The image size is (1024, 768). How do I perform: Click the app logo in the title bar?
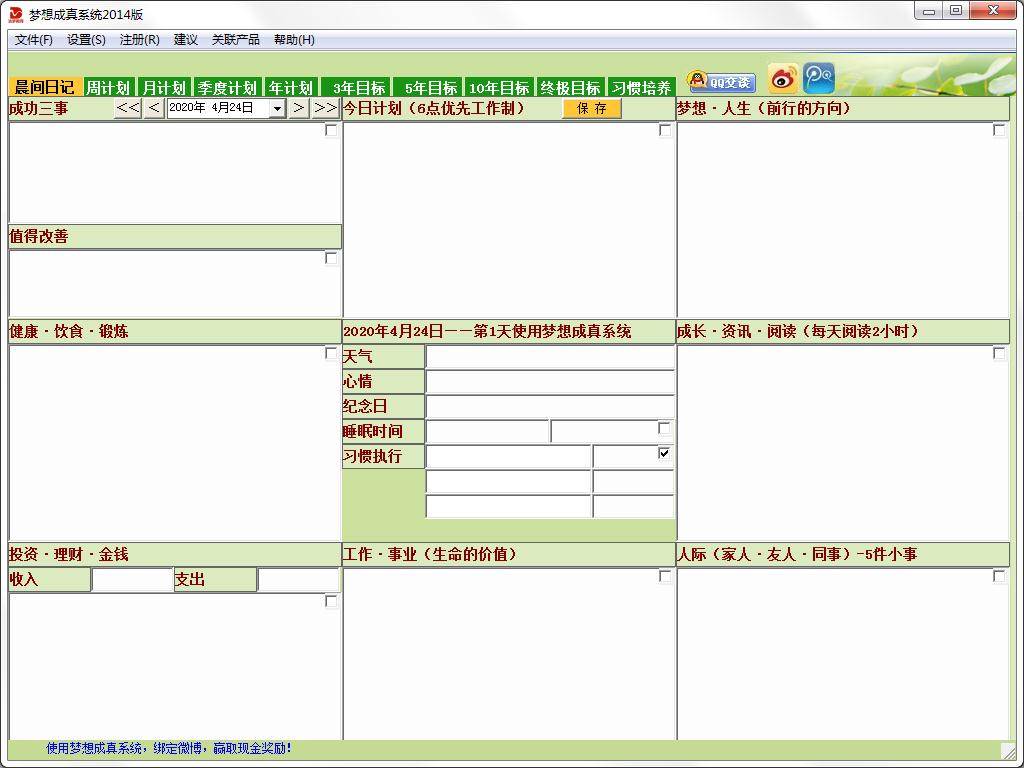pos(15,13)
